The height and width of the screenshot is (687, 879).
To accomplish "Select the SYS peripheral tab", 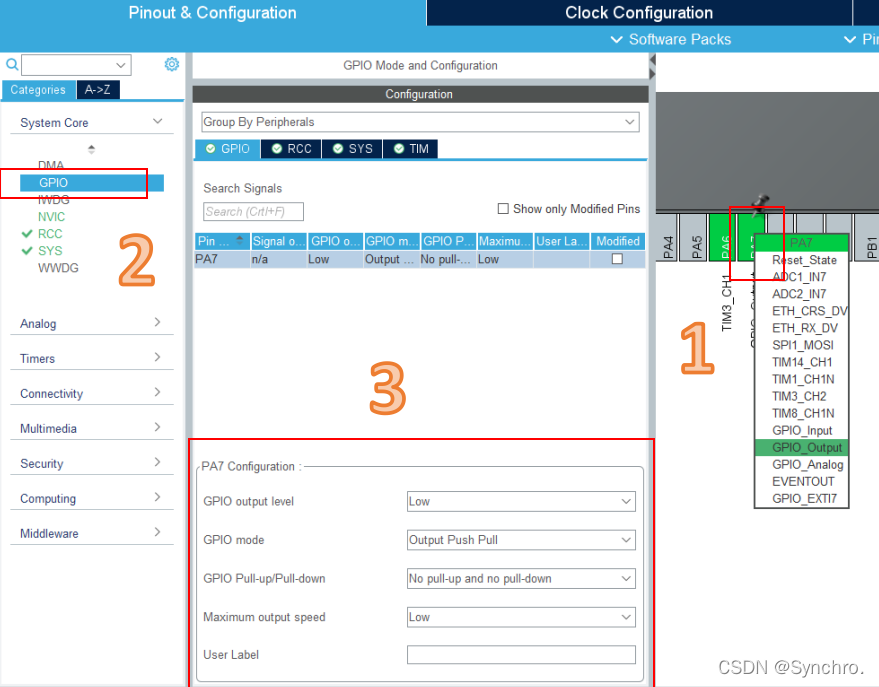I will click(x=353, y=148).
